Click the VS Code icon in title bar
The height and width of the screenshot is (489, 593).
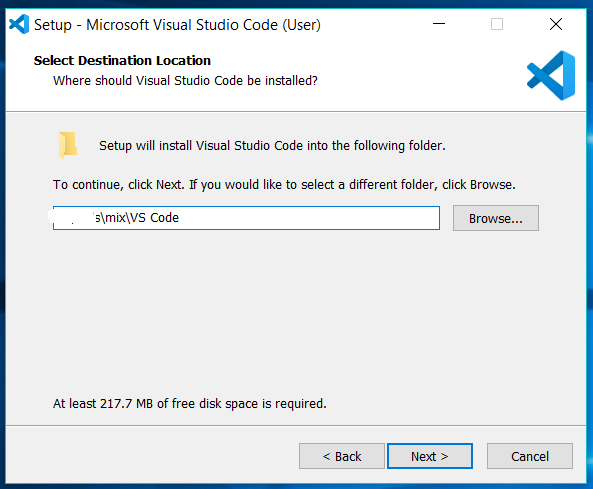point(19,24)
